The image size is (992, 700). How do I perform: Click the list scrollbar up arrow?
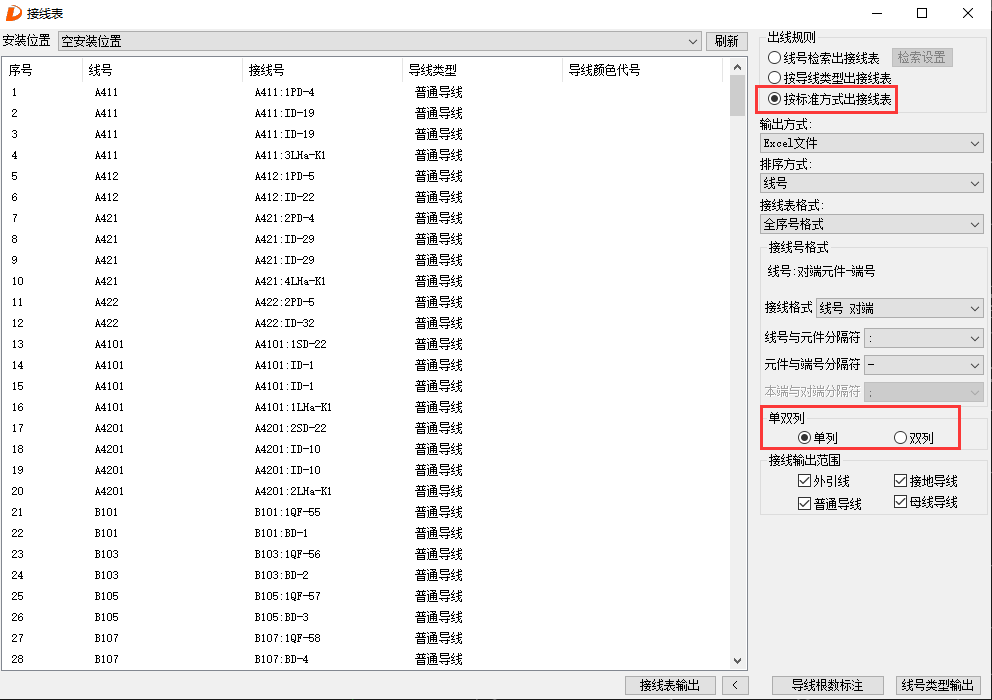pyautogui.click(x=737, y=67)
